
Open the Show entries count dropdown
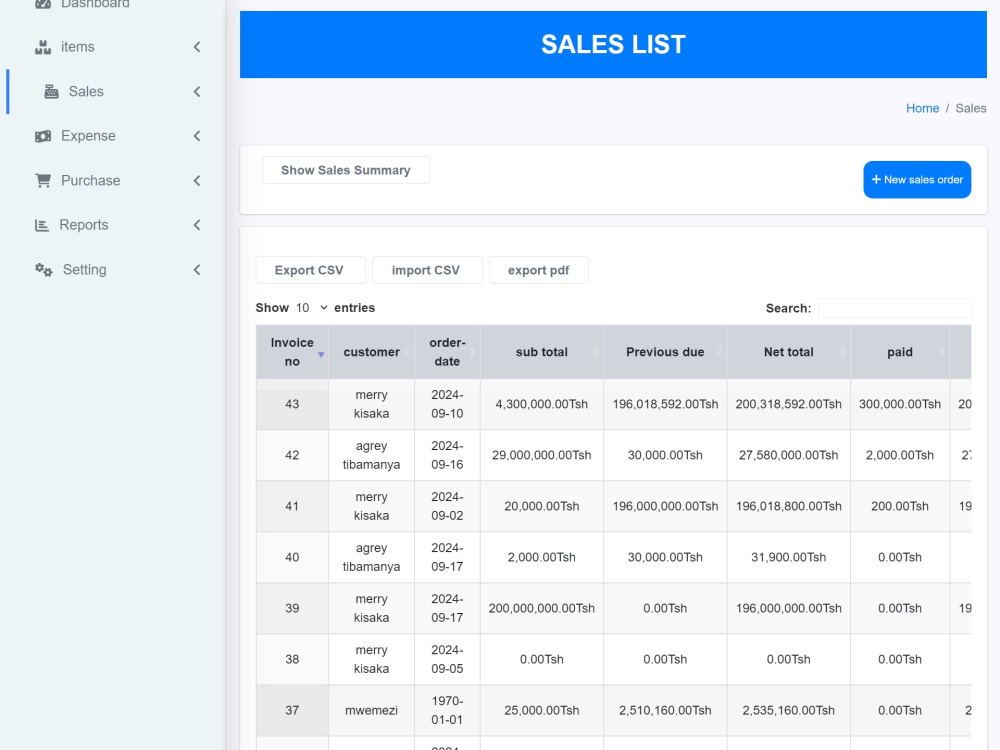point(312,308)
